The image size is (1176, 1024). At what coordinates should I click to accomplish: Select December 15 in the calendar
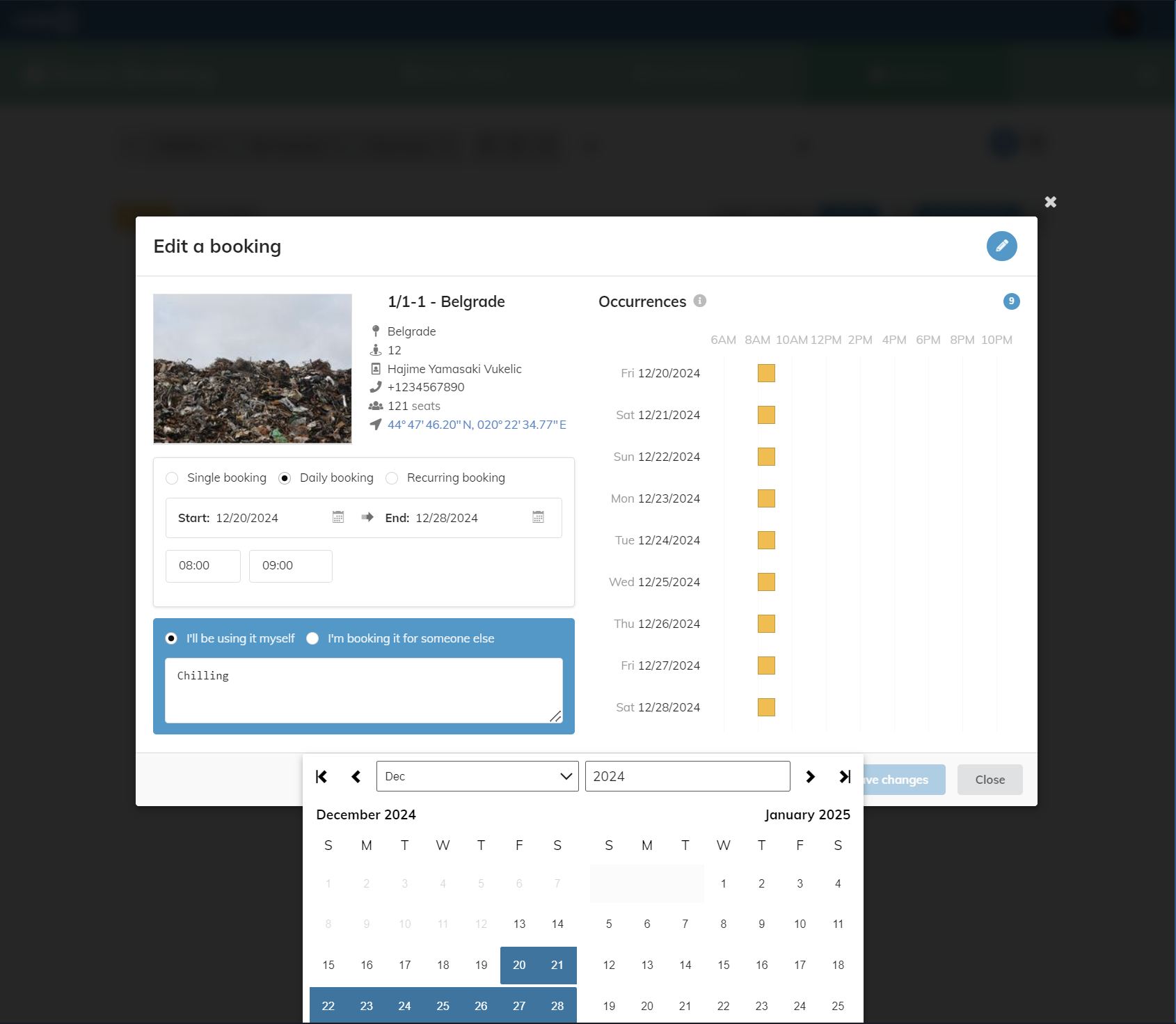[x=328, y=965]
